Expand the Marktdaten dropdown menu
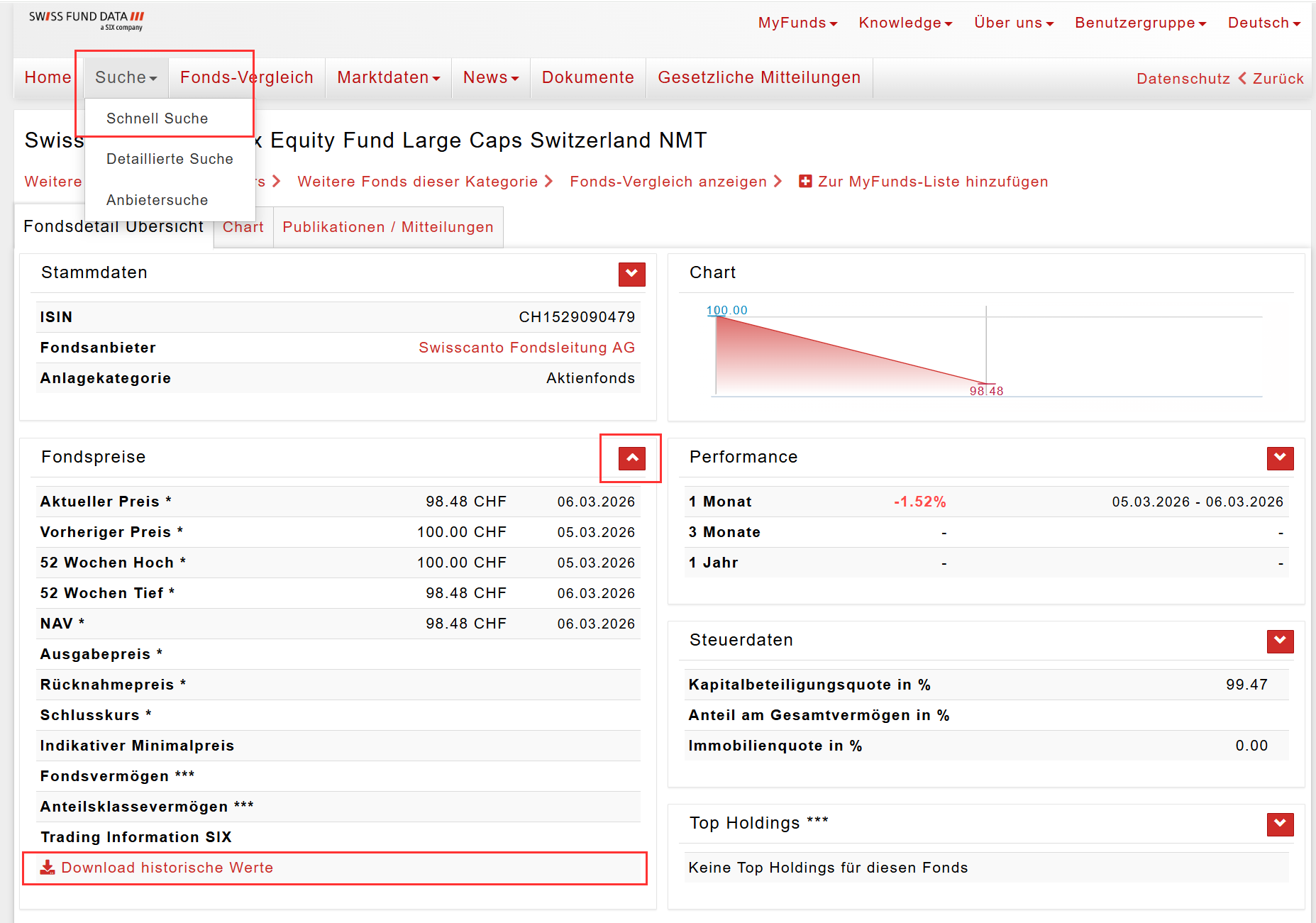 [388, 77]
